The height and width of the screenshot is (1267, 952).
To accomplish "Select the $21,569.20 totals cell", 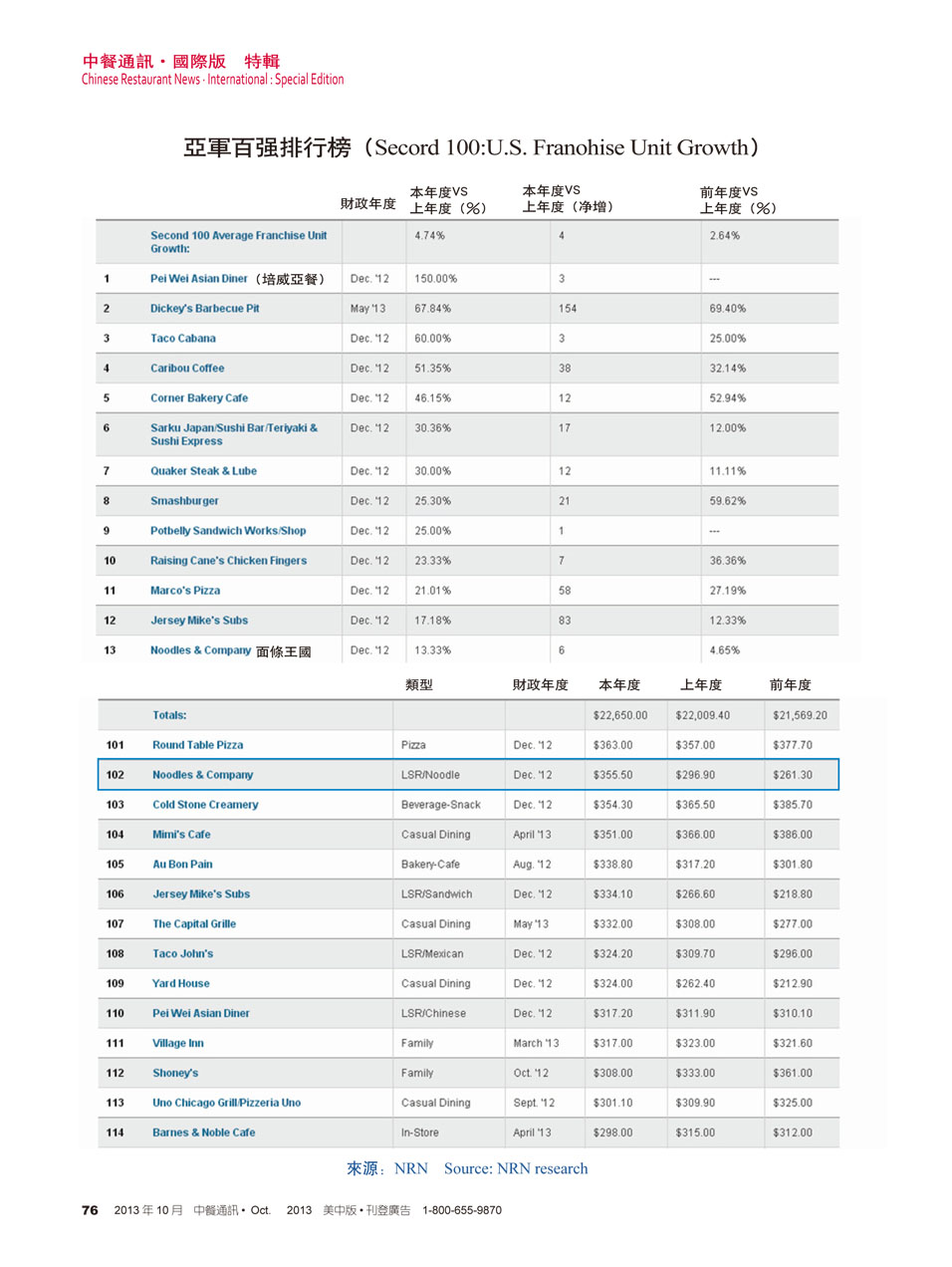I will tap(800, 715).
